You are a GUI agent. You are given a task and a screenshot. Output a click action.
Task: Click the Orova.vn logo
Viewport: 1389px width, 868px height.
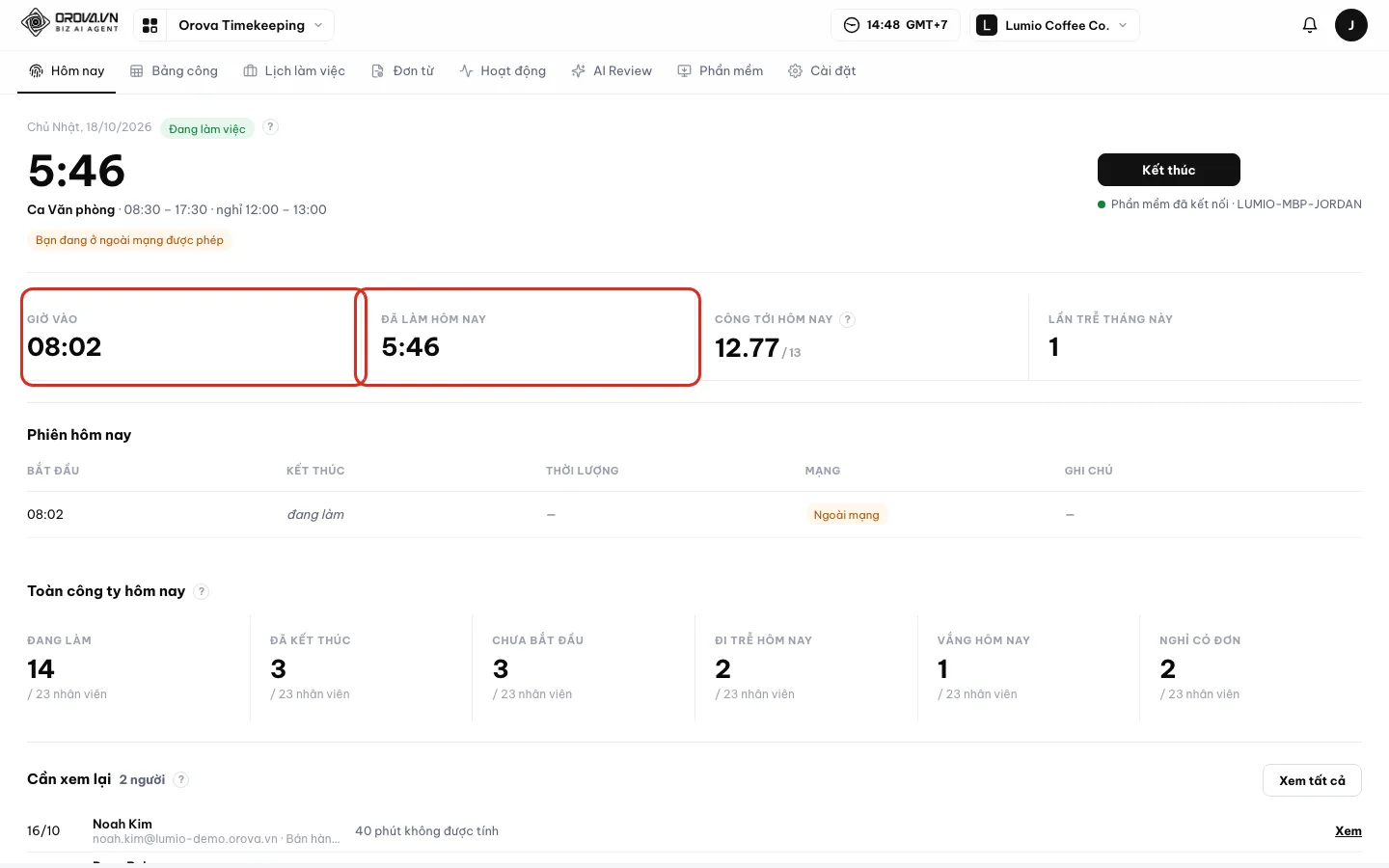pyautogui.click(x=70, y=23)
